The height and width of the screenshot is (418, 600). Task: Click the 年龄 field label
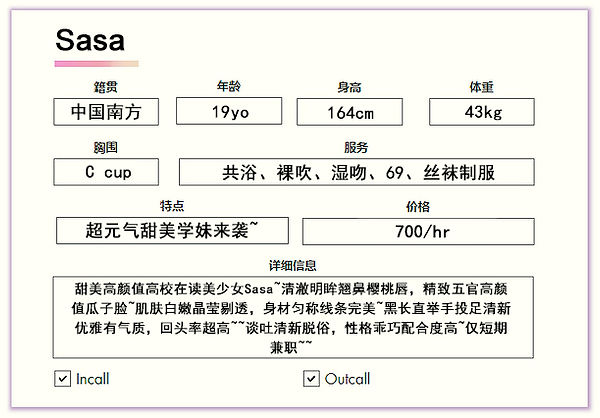[229, 86]
